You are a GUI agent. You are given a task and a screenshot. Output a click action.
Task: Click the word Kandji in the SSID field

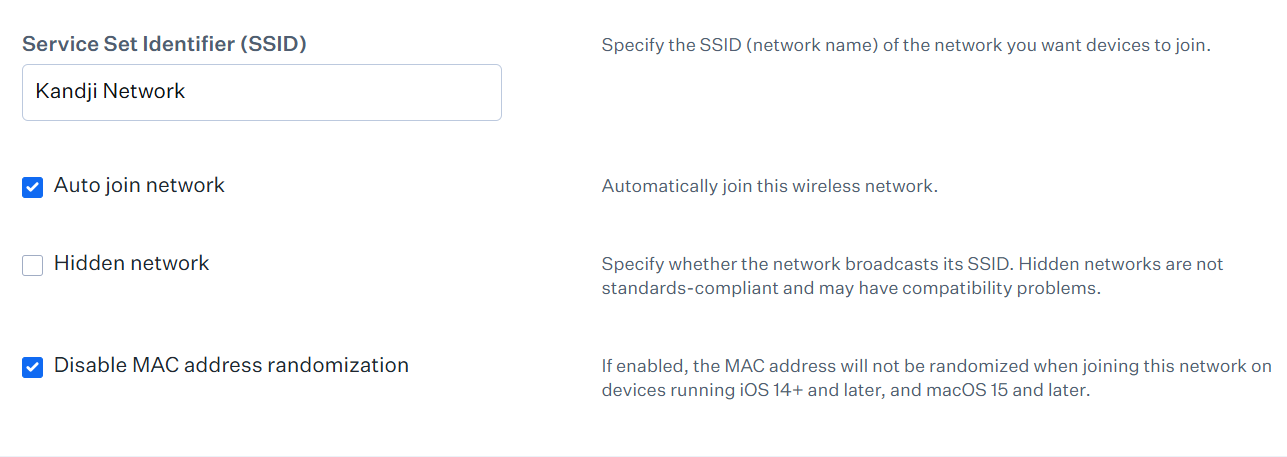point(66,91)
